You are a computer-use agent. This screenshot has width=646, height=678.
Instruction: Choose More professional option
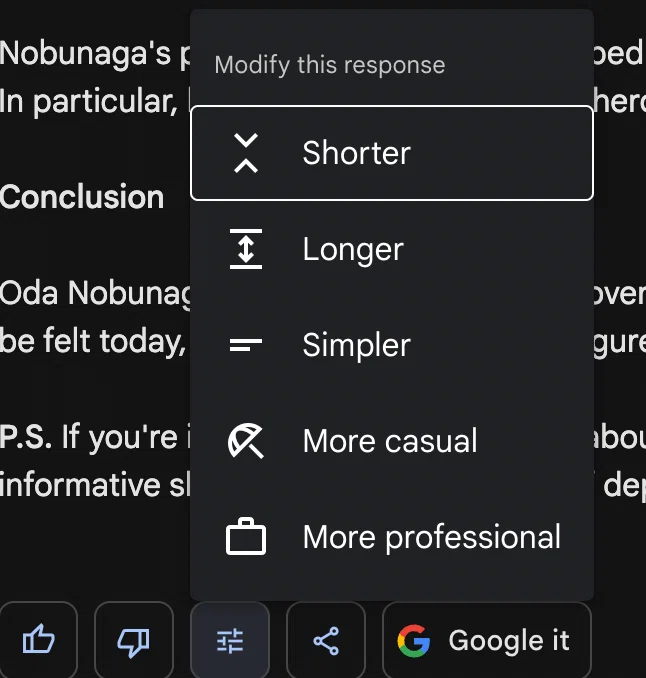click(392, 537)
